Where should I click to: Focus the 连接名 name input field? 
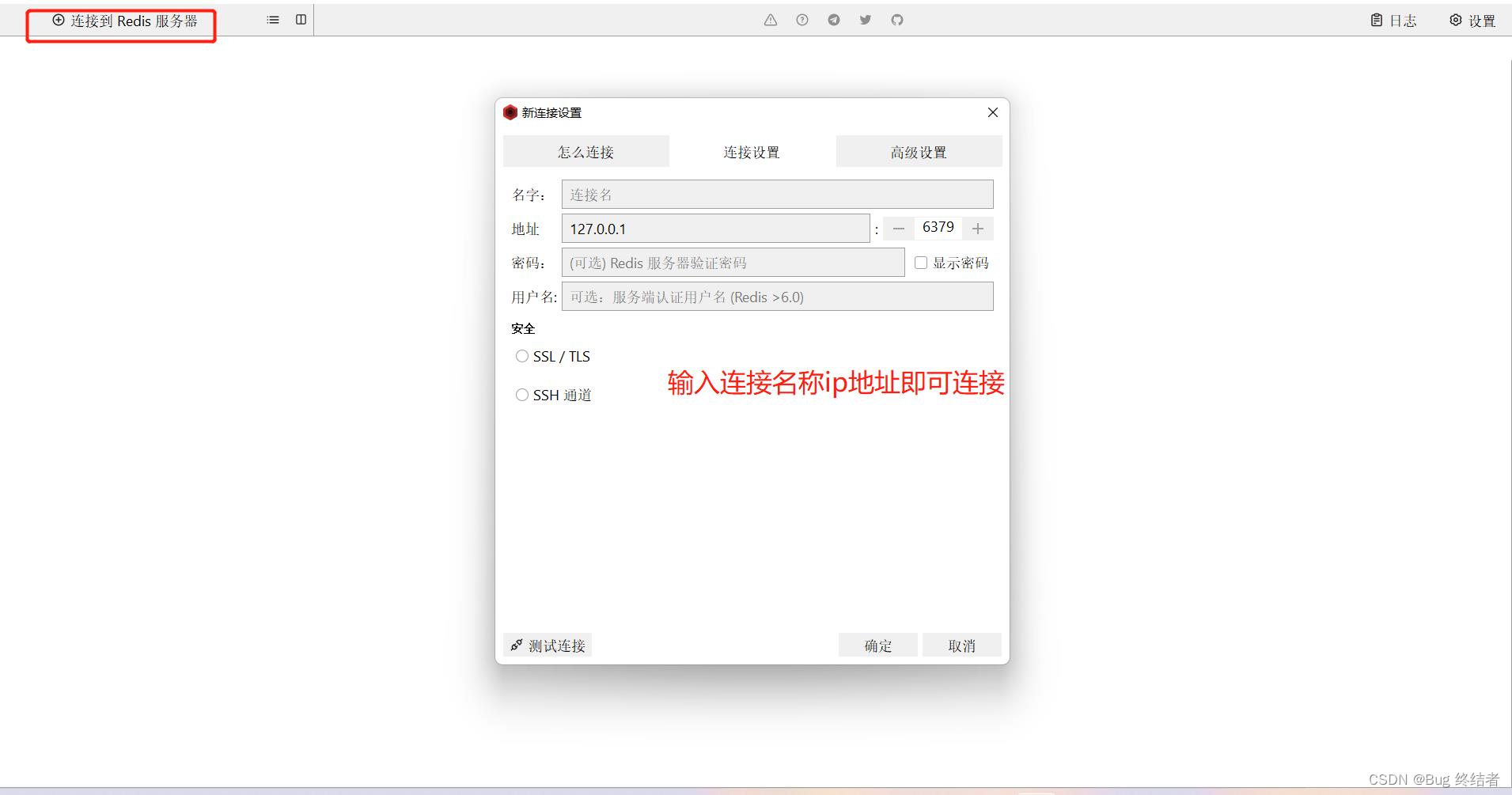pyautogui.click(x=778, y=195)
